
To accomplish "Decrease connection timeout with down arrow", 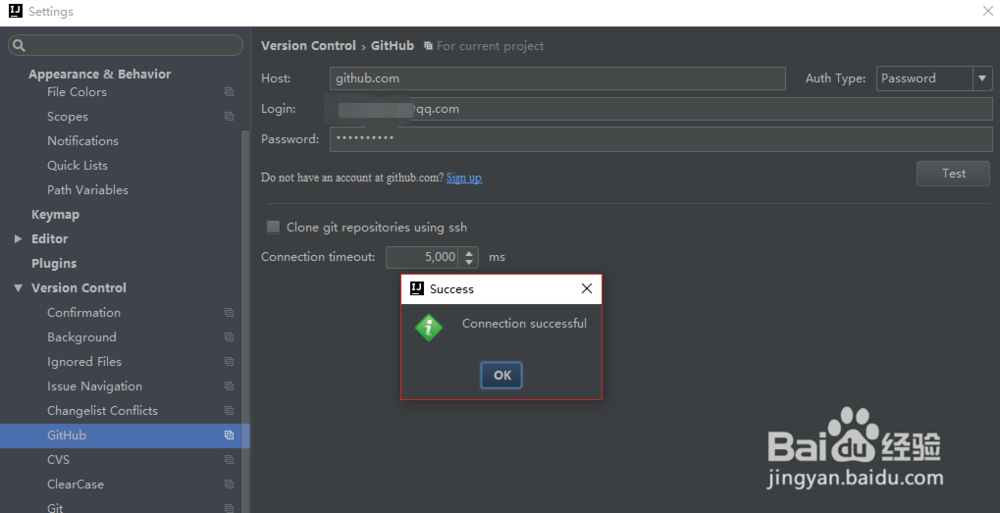I will tap(469, 262).
